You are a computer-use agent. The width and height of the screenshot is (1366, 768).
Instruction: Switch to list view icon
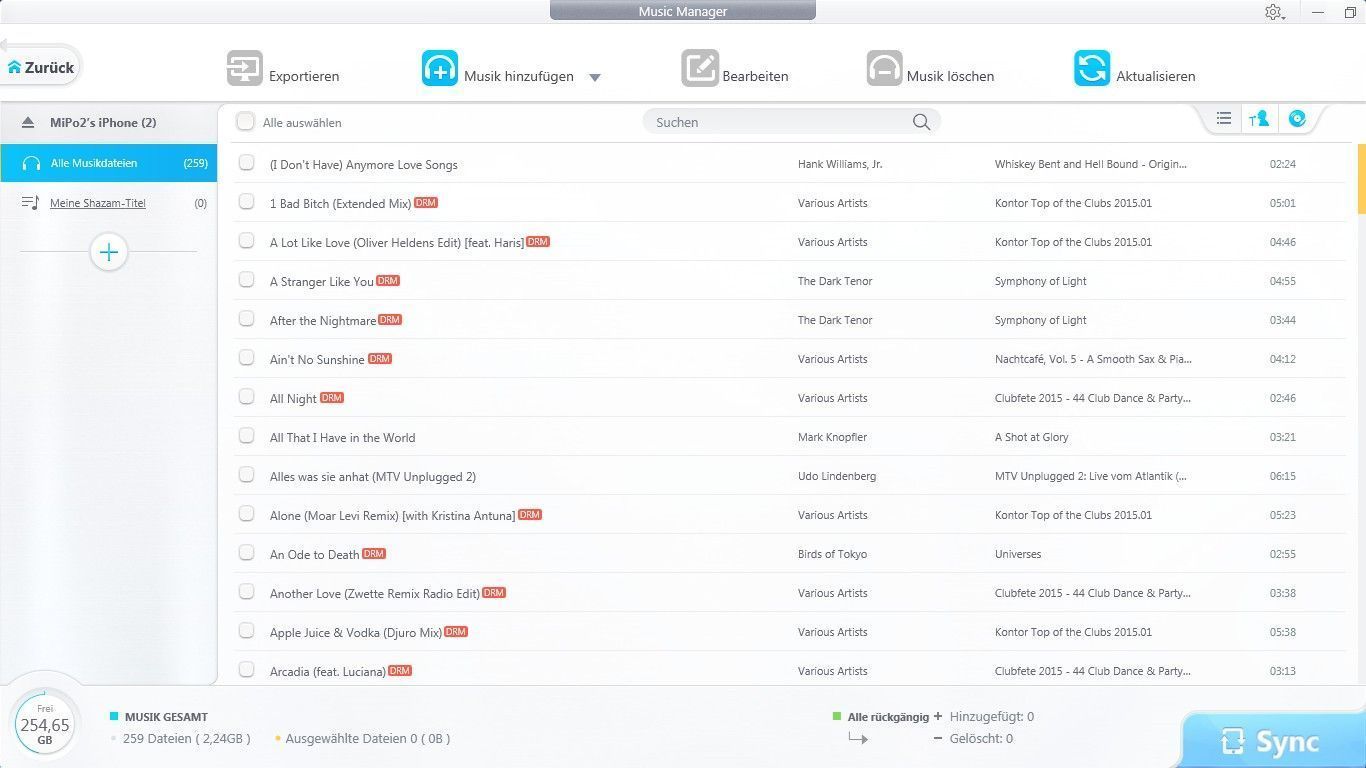coord(1223,119)
